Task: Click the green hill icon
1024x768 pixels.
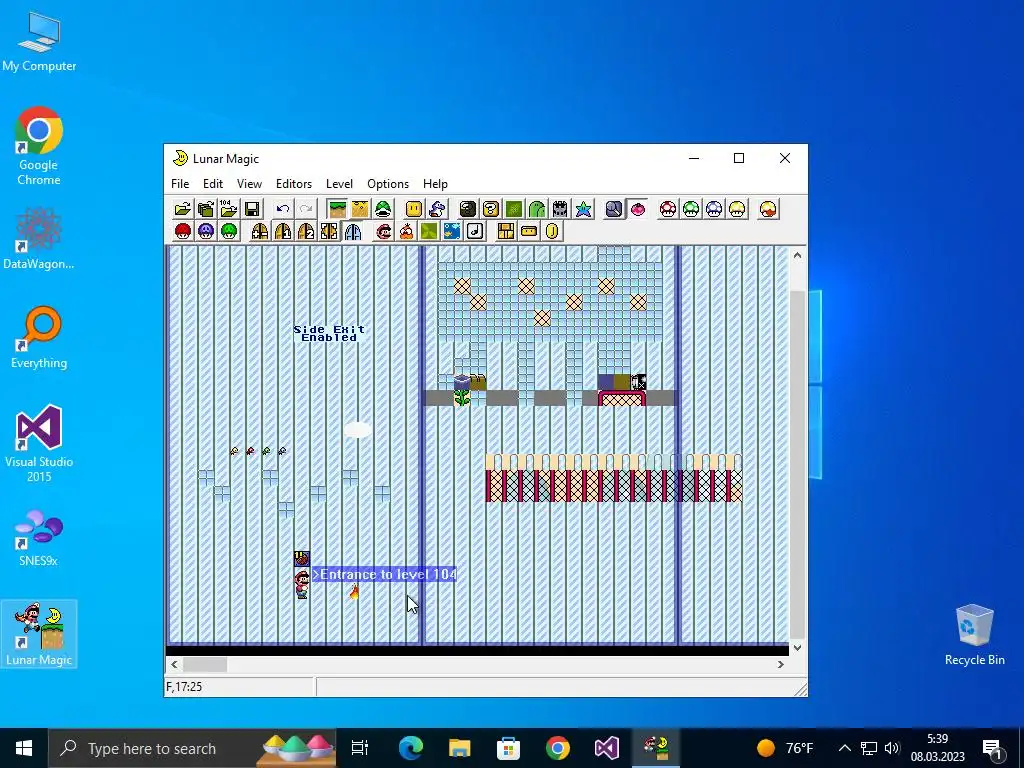Action: click(537, 209)
